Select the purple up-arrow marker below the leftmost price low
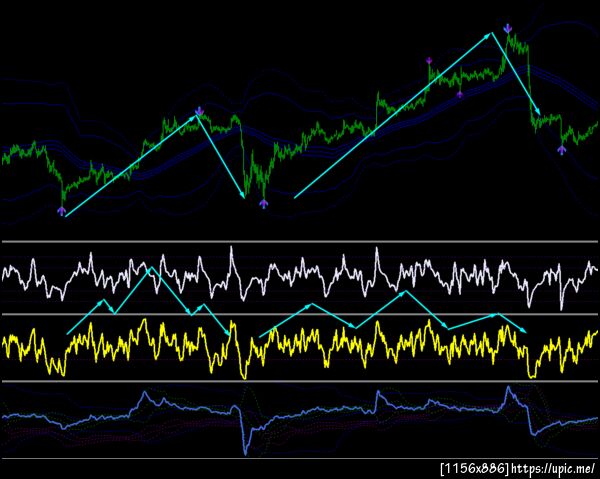 pos(62,211)
